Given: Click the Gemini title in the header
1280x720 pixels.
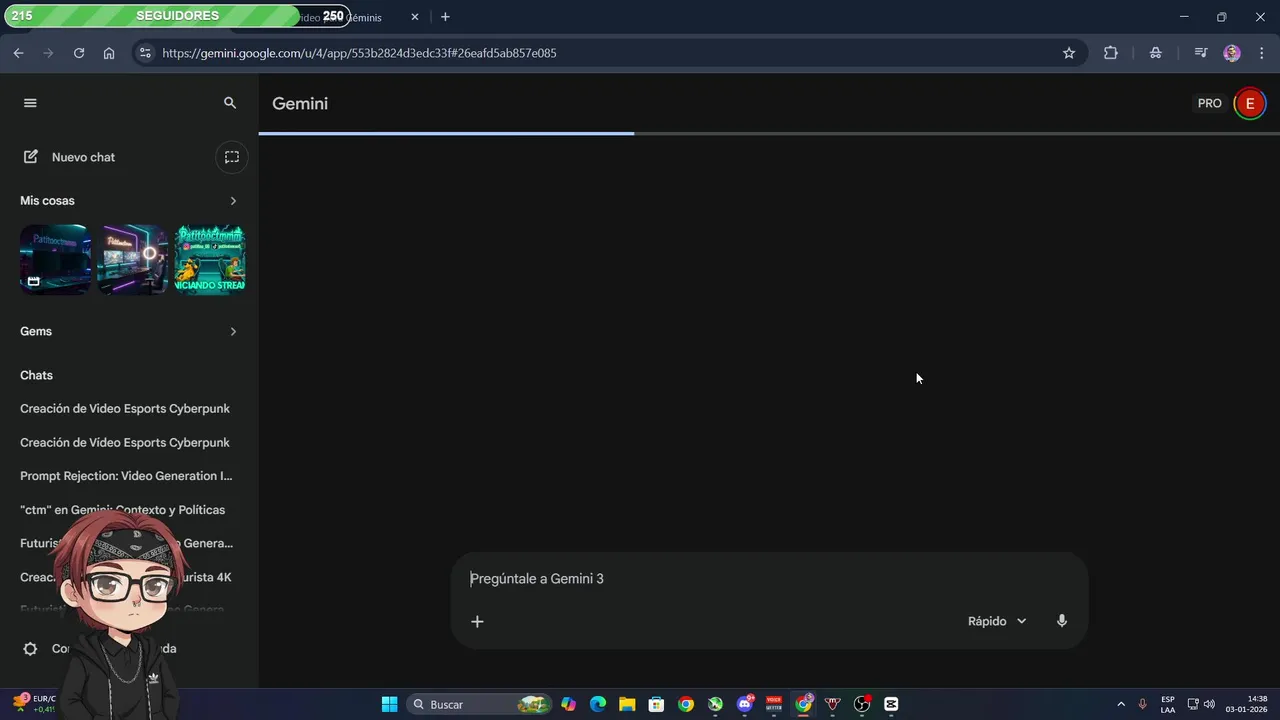Looking at the screenshot, I should pos(300,104).
